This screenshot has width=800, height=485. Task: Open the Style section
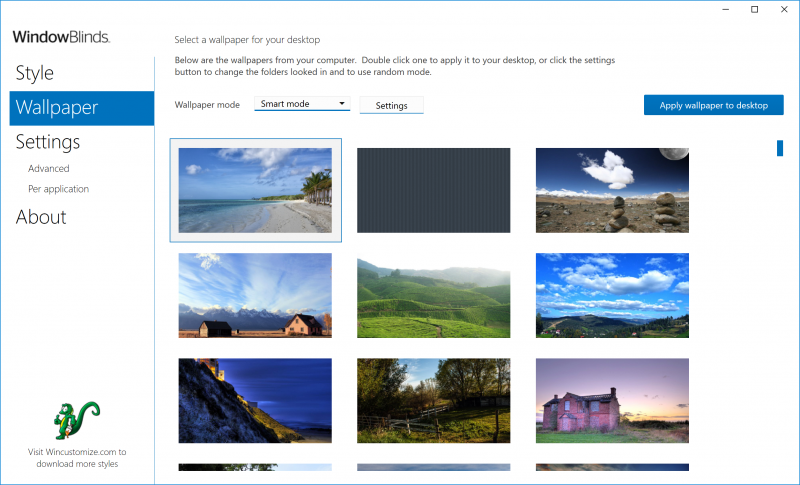point(35,73)
